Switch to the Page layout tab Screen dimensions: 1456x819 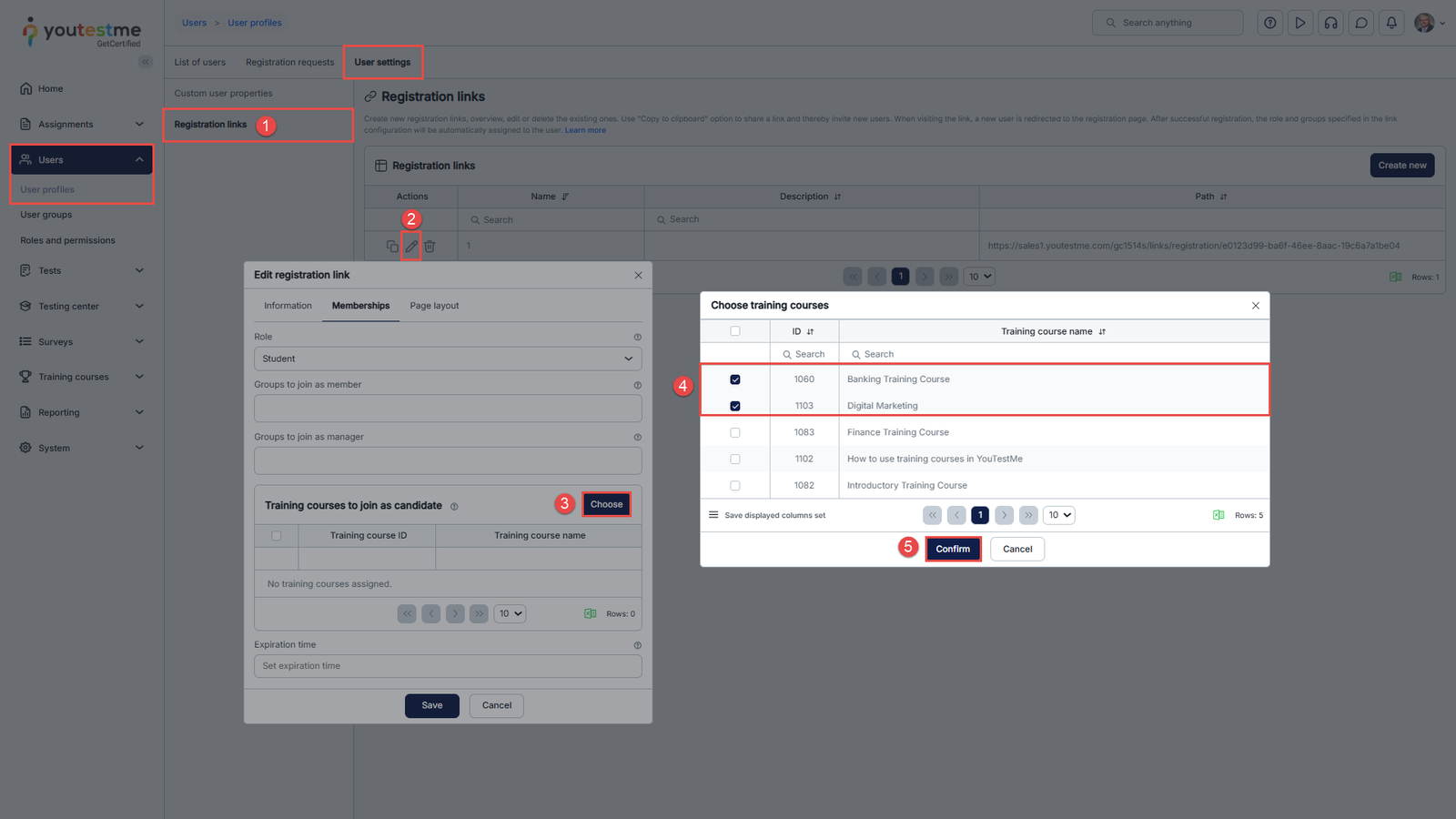coord(434,306)
